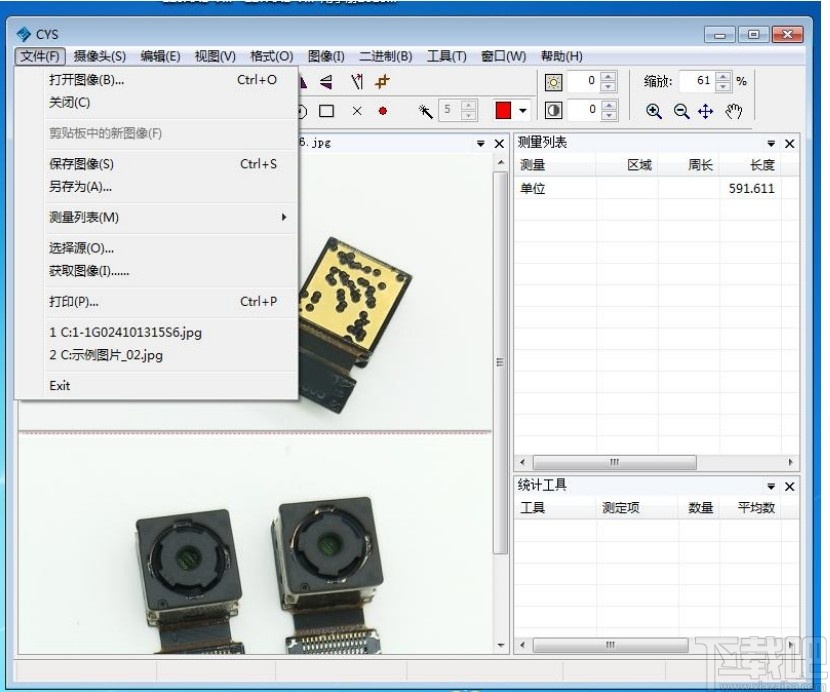Click Exit in the File menu
830x692 pixels.
(x=58, y=385)
